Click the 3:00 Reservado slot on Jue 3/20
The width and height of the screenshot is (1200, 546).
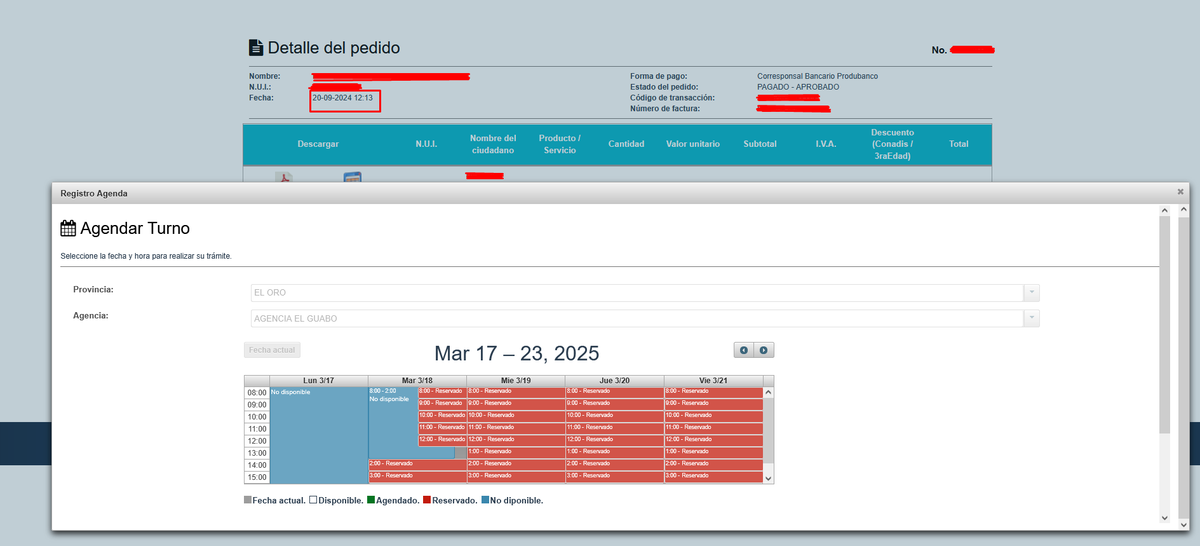point(613,476)
